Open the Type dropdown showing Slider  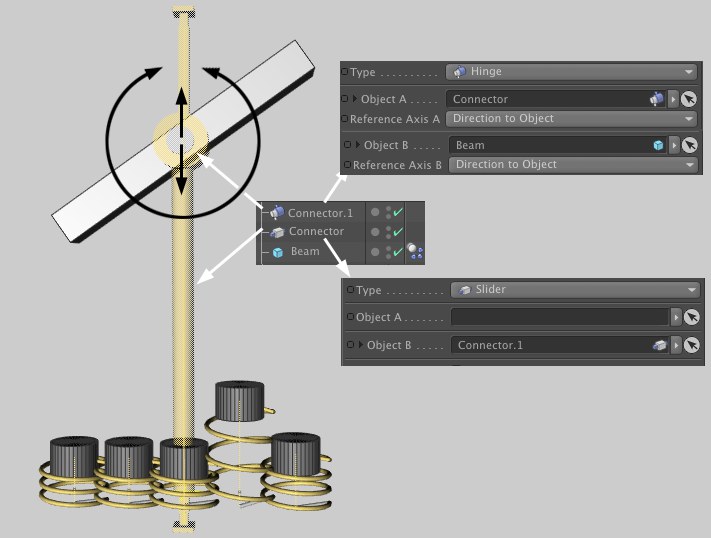coord(574,290)
